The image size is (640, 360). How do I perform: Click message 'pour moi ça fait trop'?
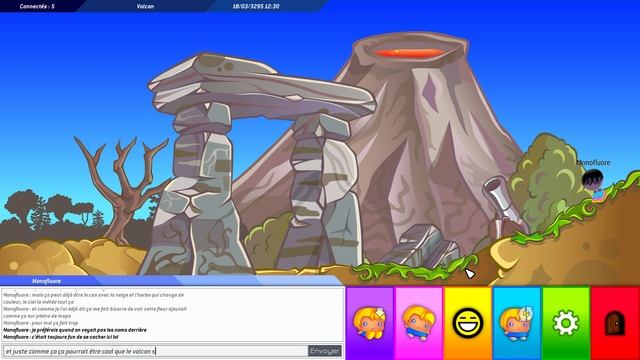(40, 323)
